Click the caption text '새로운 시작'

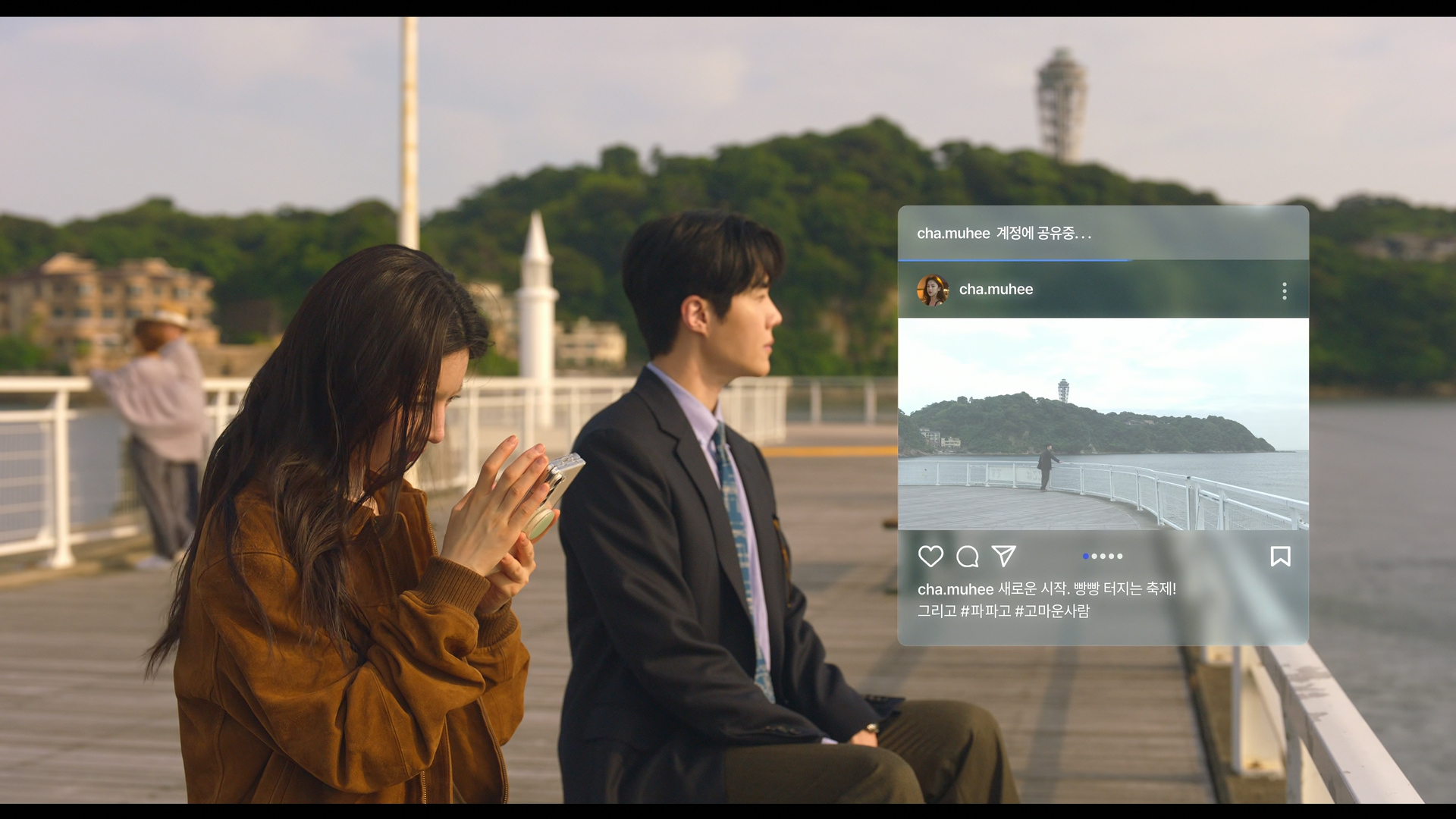tap(1032, 589)
